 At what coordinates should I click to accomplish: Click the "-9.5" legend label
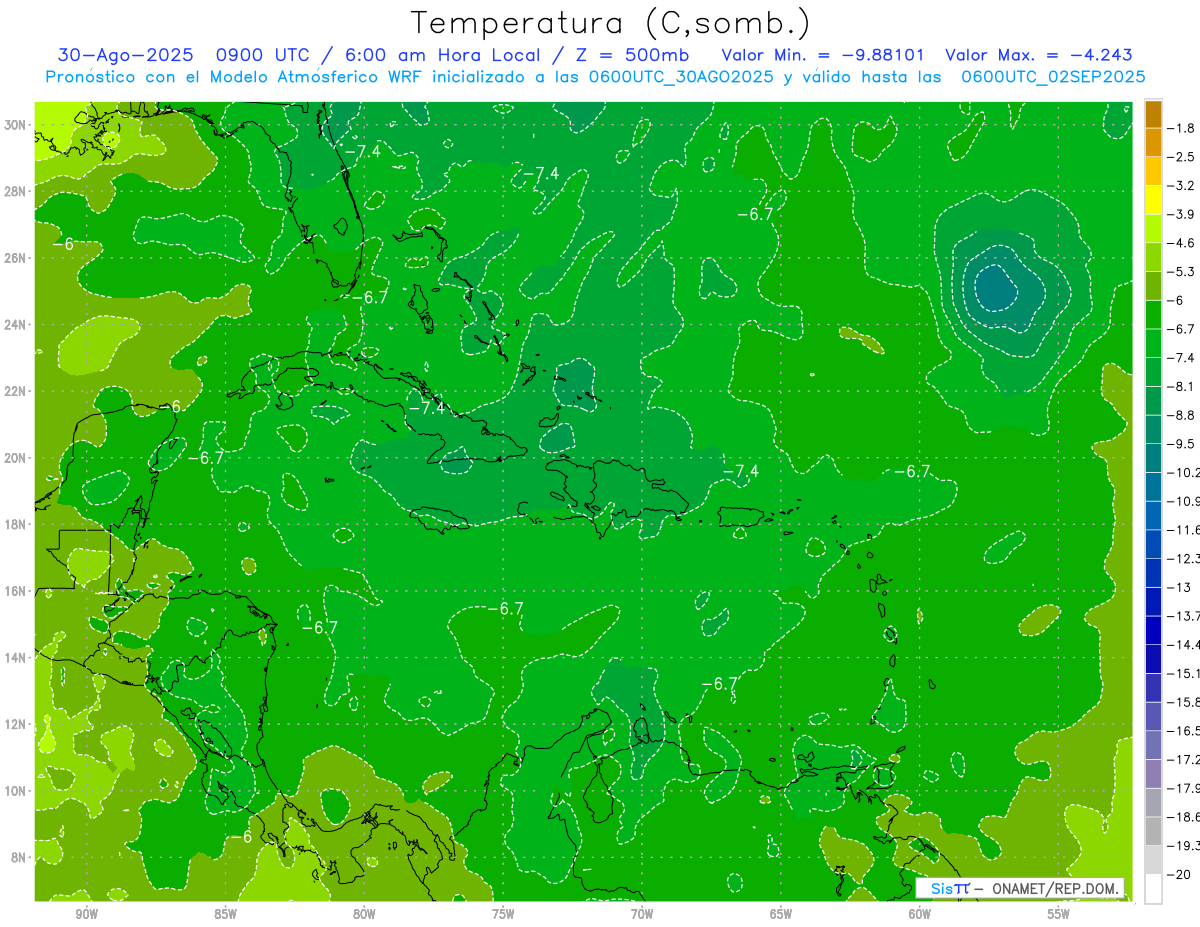pos(1182,443)
